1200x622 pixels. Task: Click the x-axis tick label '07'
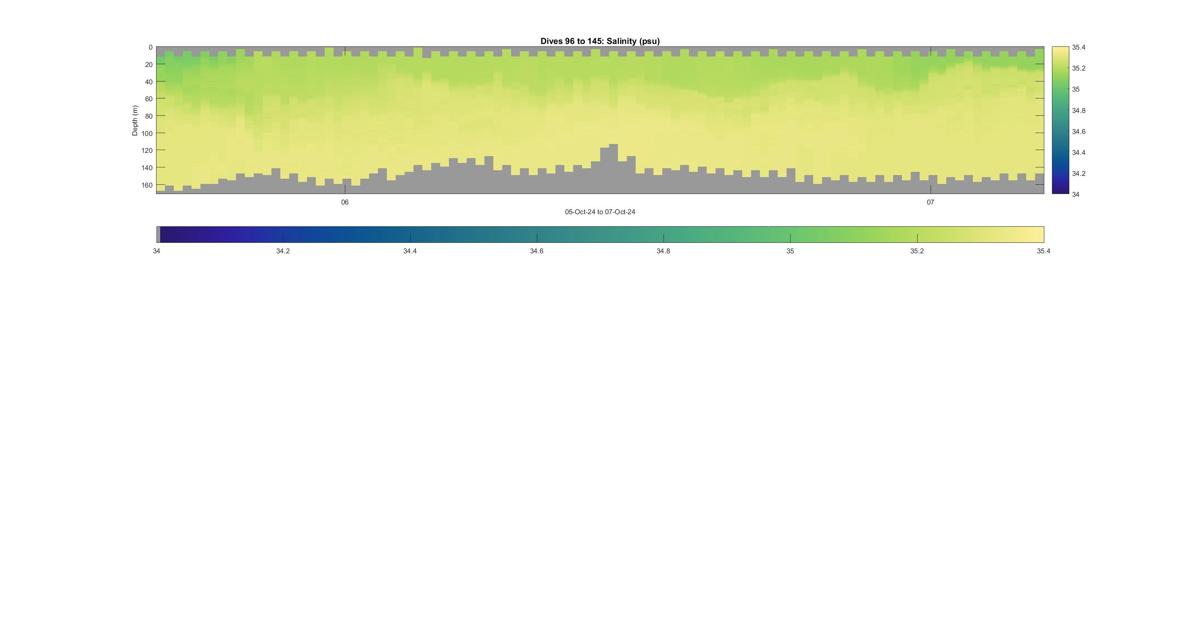[931, 202]
